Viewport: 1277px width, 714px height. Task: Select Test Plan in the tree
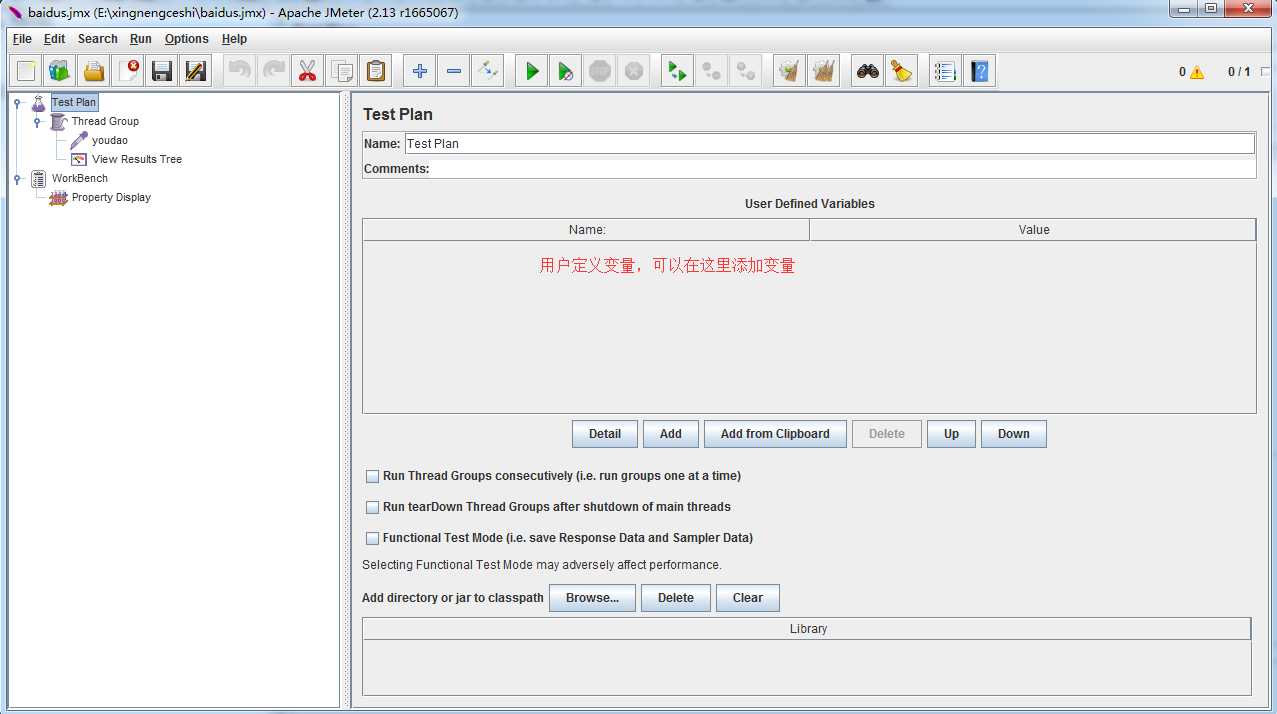74,102
